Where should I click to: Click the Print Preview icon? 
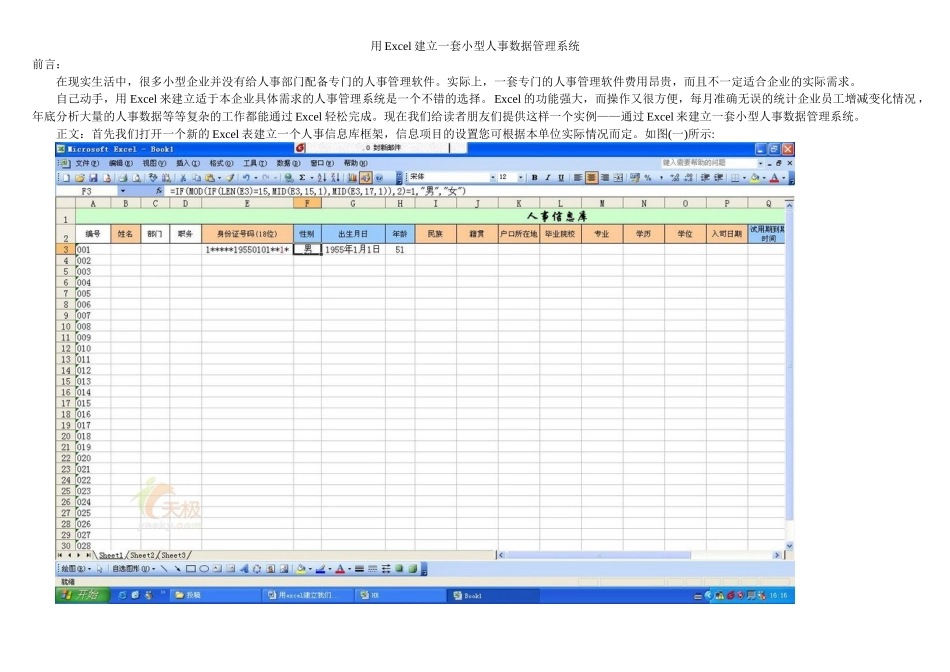point(136,178)
